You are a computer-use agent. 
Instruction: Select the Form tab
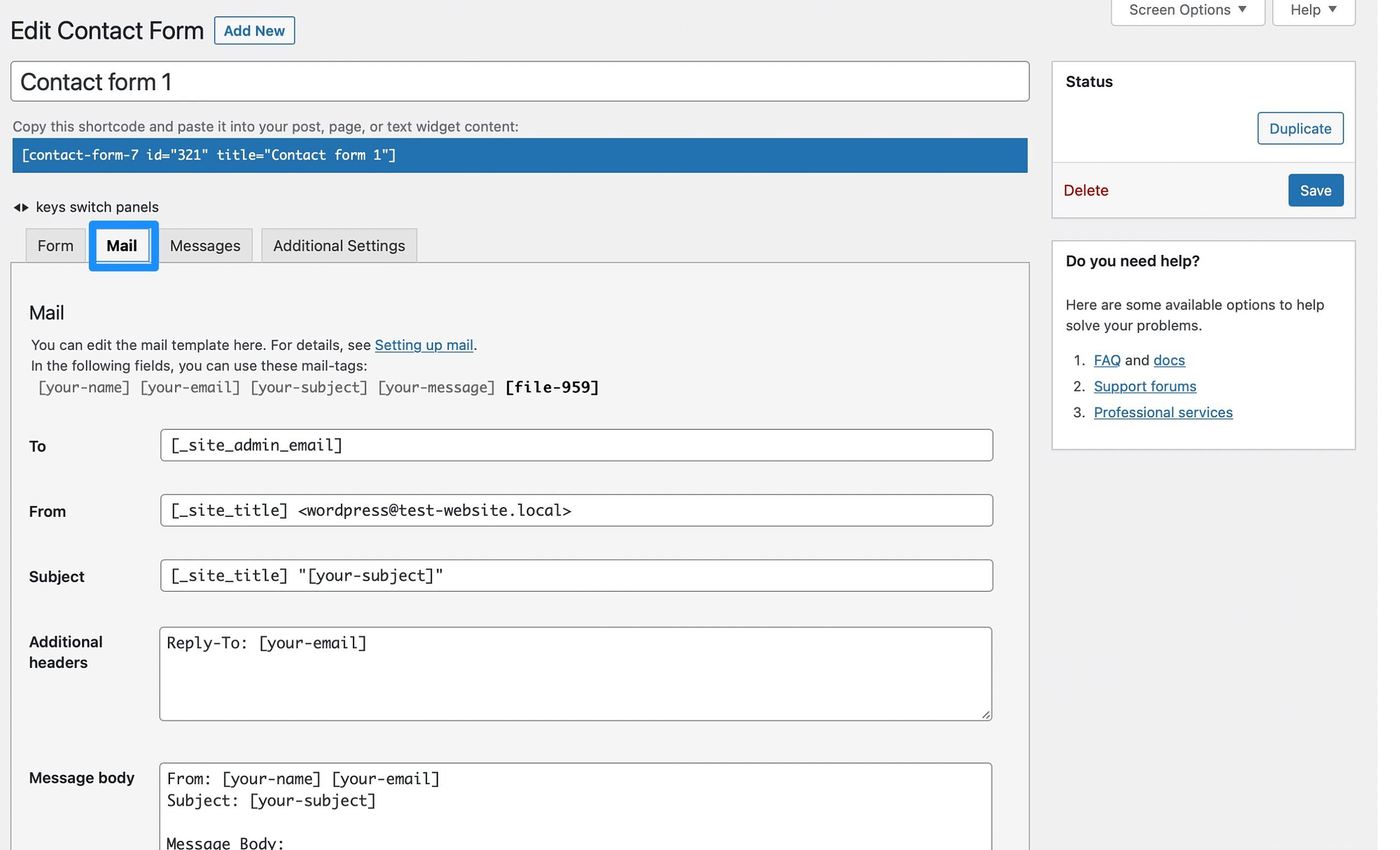coord(55,245)
